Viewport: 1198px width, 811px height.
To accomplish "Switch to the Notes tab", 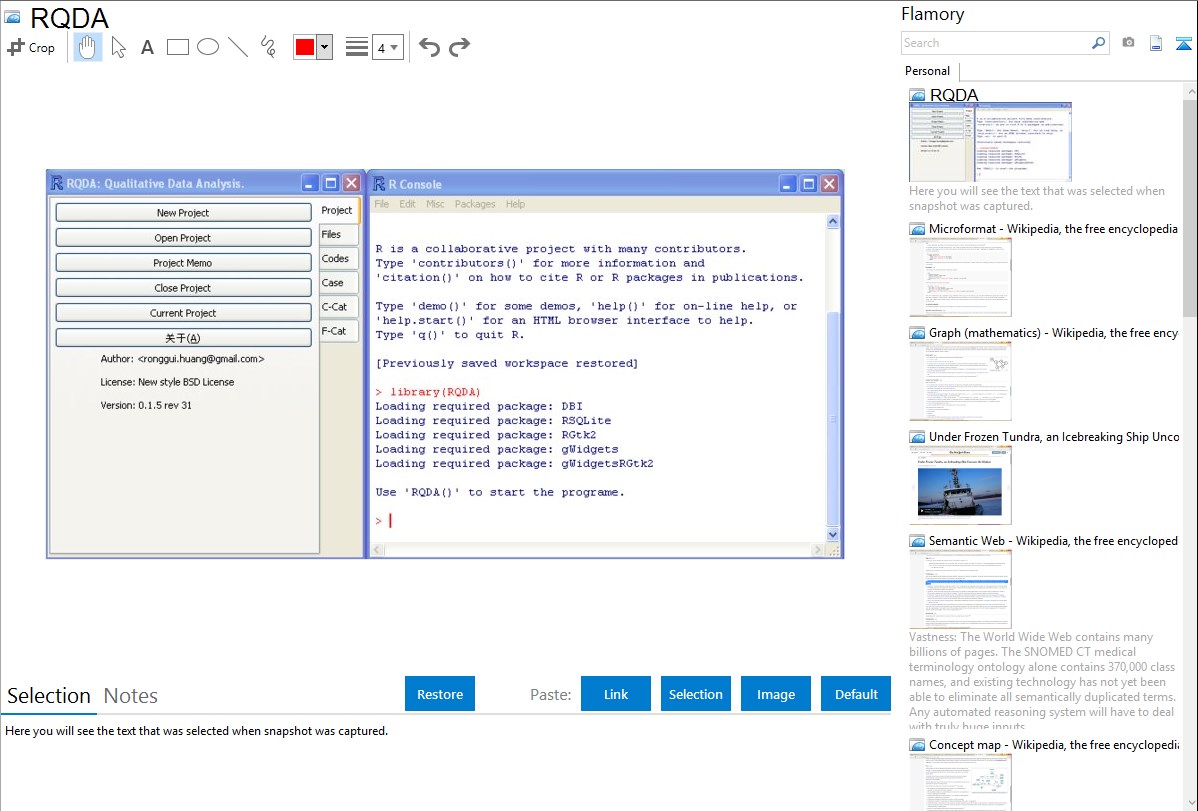I will [x=130, y=696].
